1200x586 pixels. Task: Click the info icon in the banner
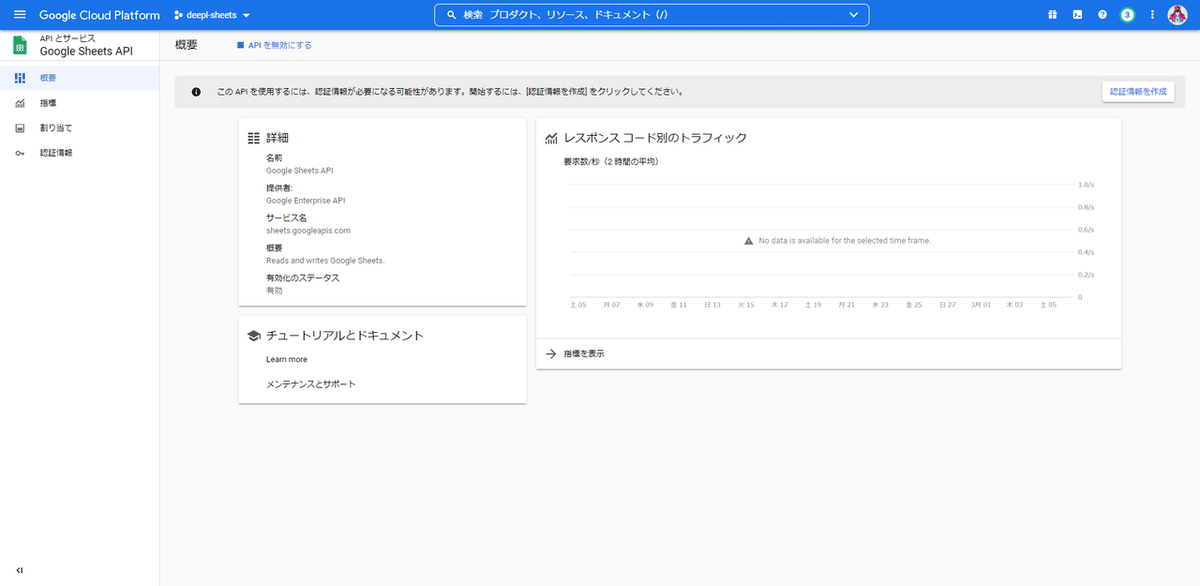pyautogui.click(x=196, y=91)
